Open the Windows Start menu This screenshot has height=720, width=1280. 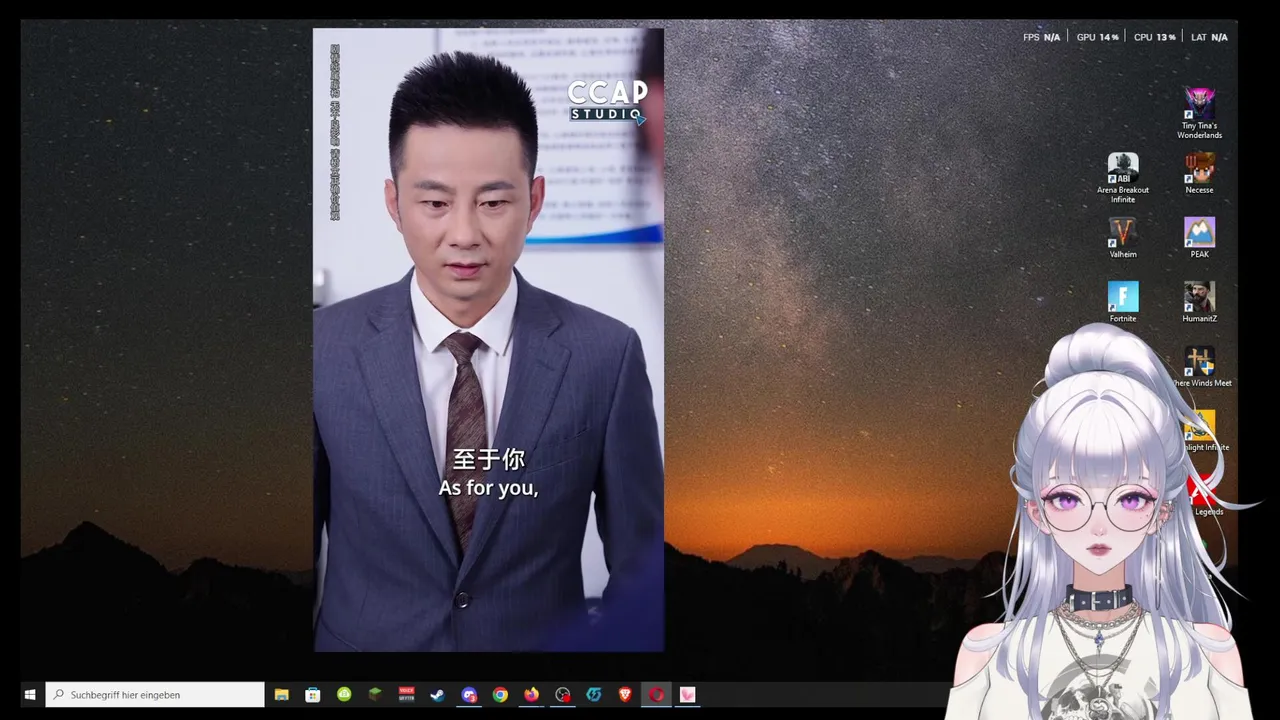tap(30, 694)
